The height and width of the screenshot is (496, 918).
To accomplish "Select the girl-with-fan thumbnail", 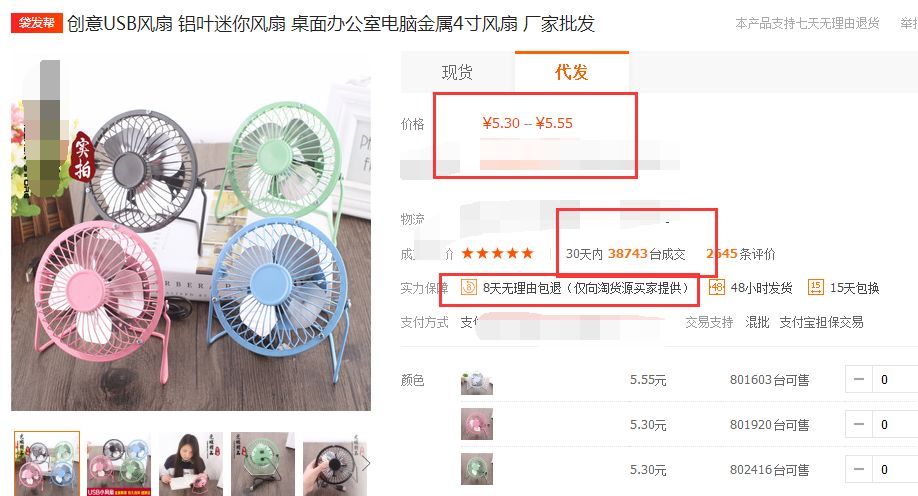I will point(191,464).
